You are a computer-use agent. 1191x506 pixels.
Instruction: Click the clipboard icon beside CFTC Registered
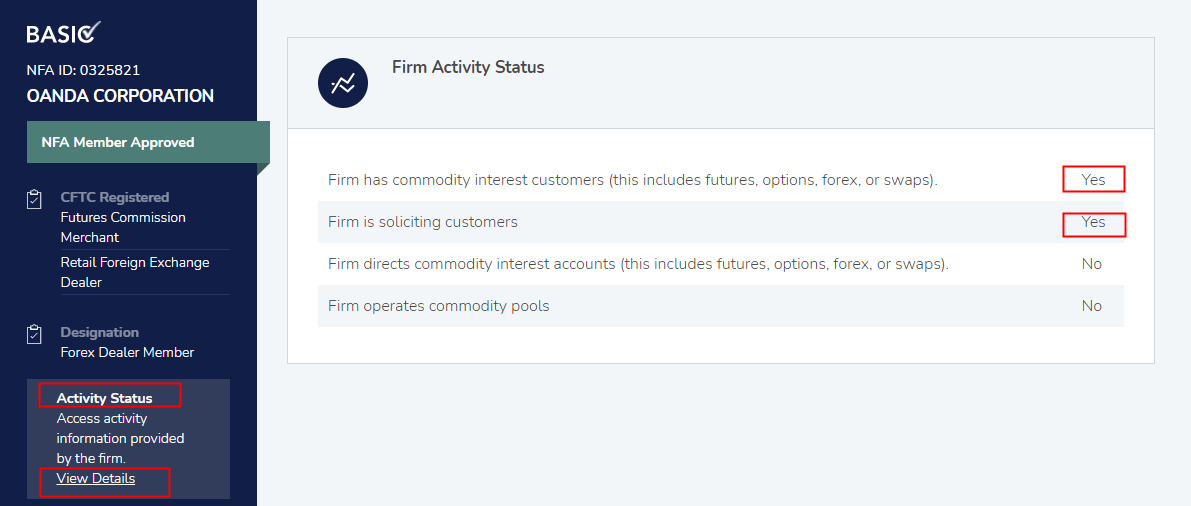click(34, 199)
